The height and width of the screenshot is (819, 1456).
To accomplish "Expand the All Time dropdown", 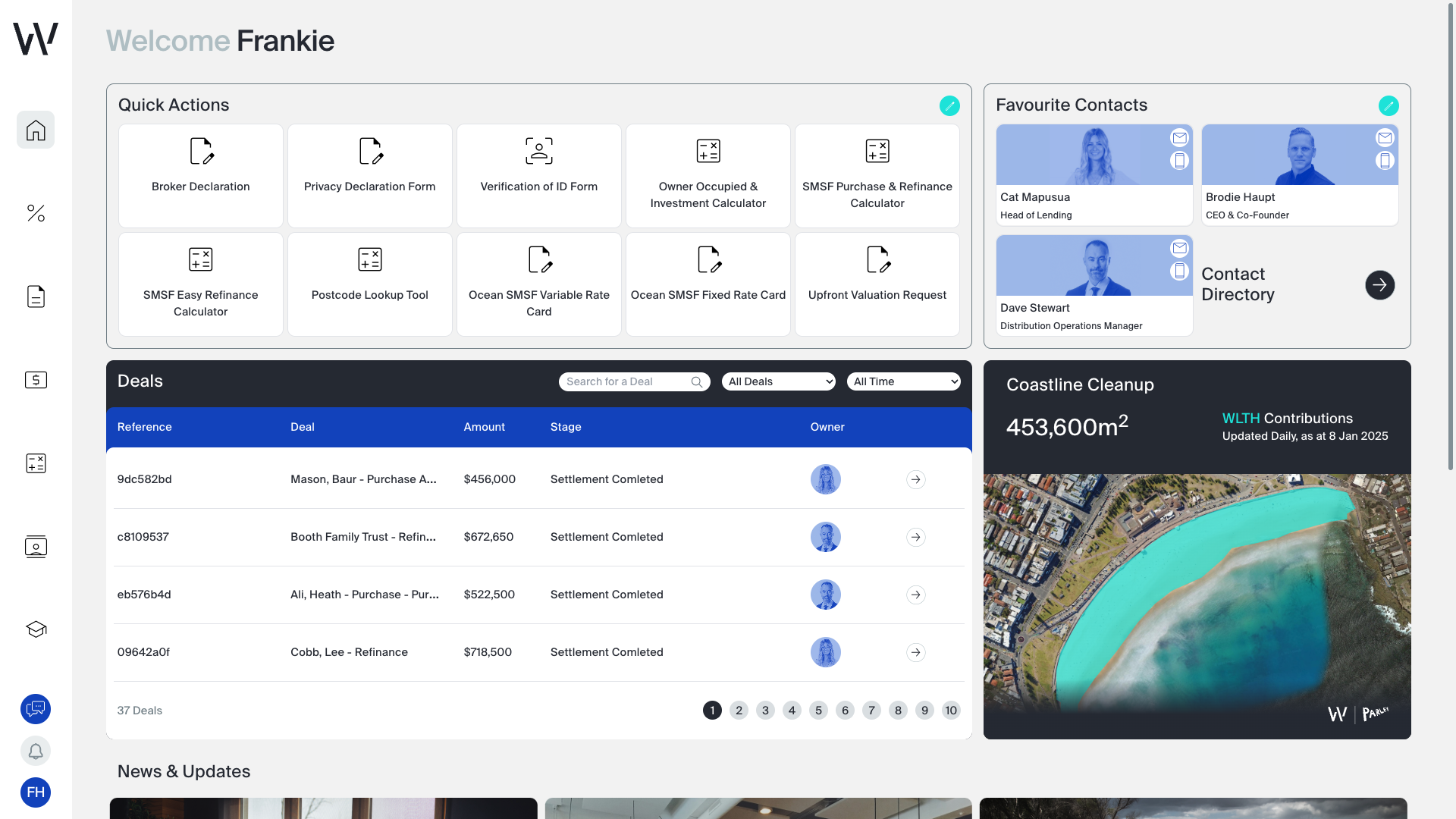I will coord(904,381).
